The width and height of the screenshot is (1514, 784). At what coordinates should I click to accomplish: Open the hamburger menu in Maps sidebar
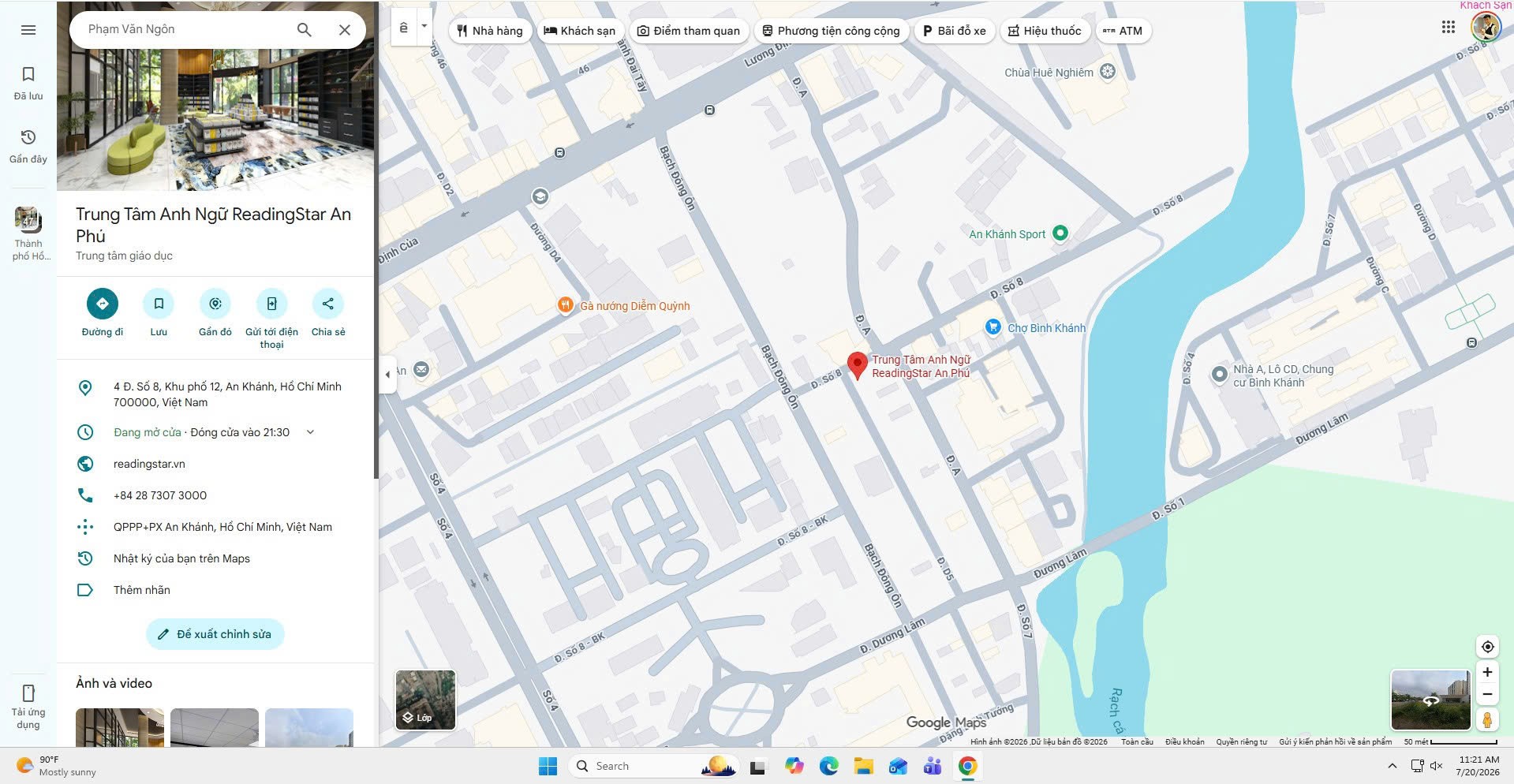28,30
